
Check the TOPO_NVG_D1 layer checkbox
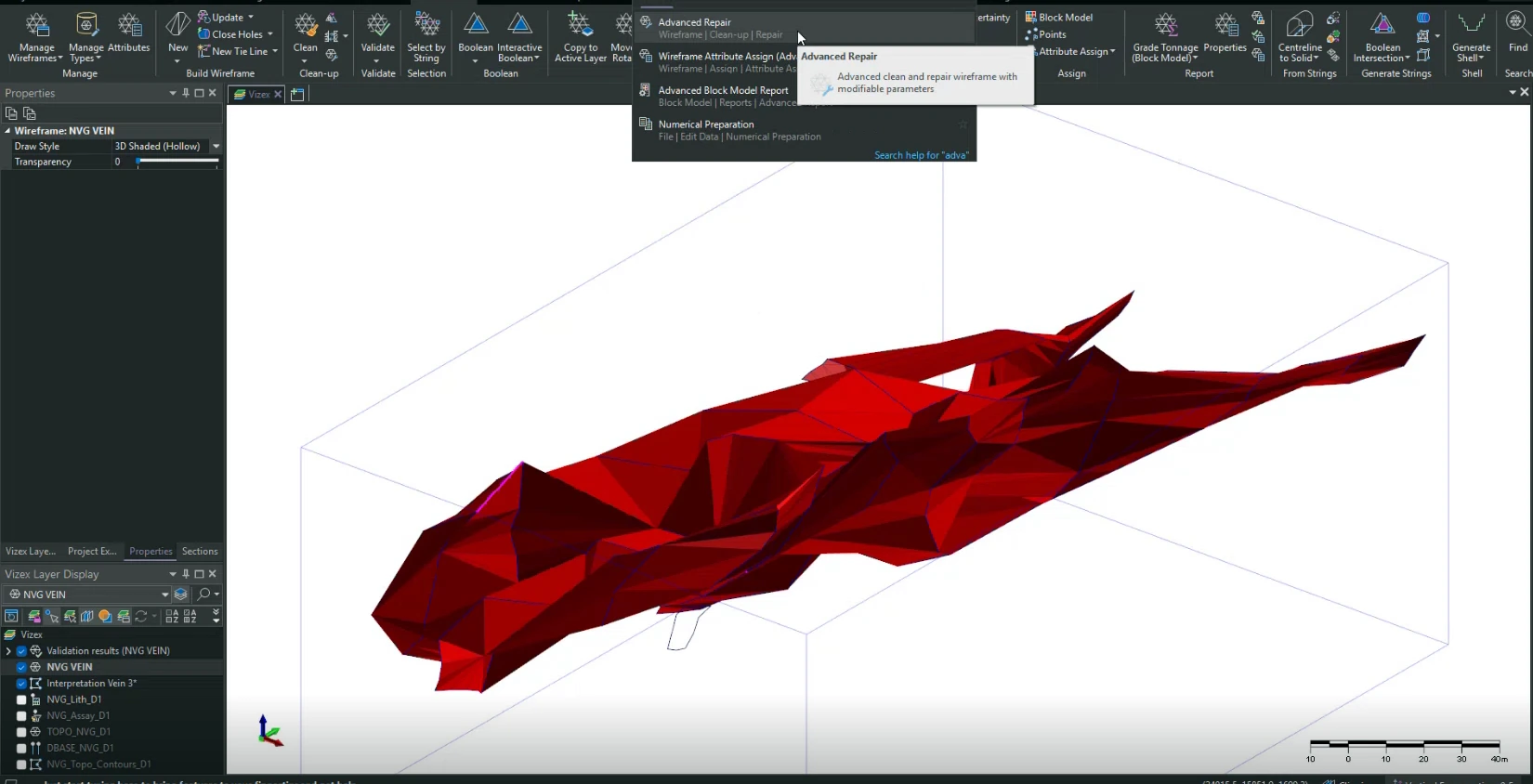point(21,732)
